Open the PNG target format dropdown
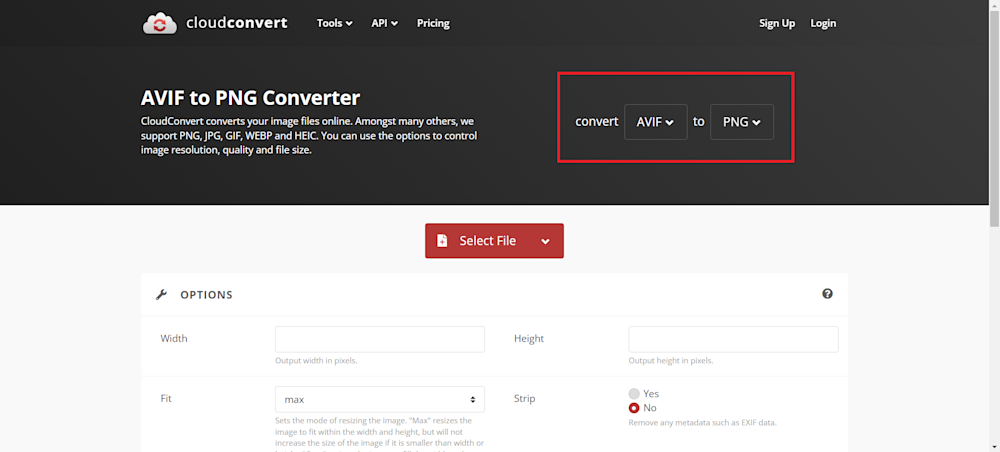The width and height of the screenshot is (1000, 452). coord(742,122)
